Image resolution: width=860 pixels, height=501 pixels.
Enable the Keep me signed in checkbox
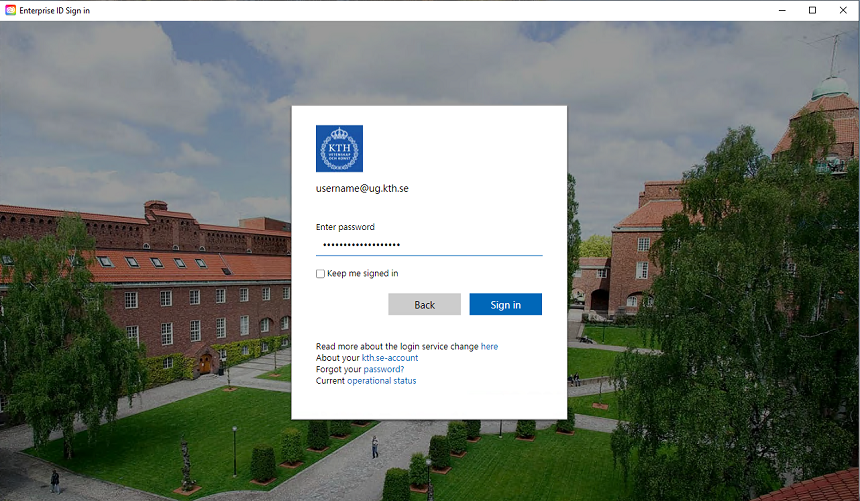[x=320, y=274]
